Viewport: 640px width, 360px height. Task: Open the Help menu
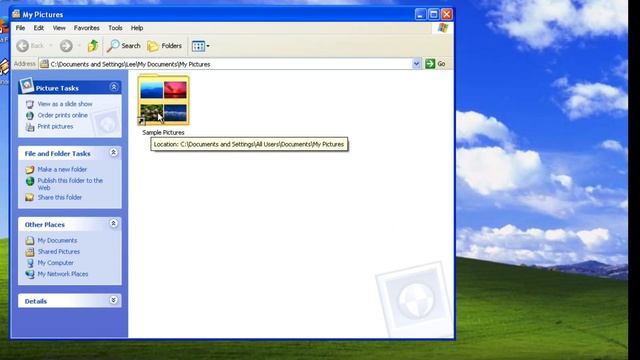137,28
